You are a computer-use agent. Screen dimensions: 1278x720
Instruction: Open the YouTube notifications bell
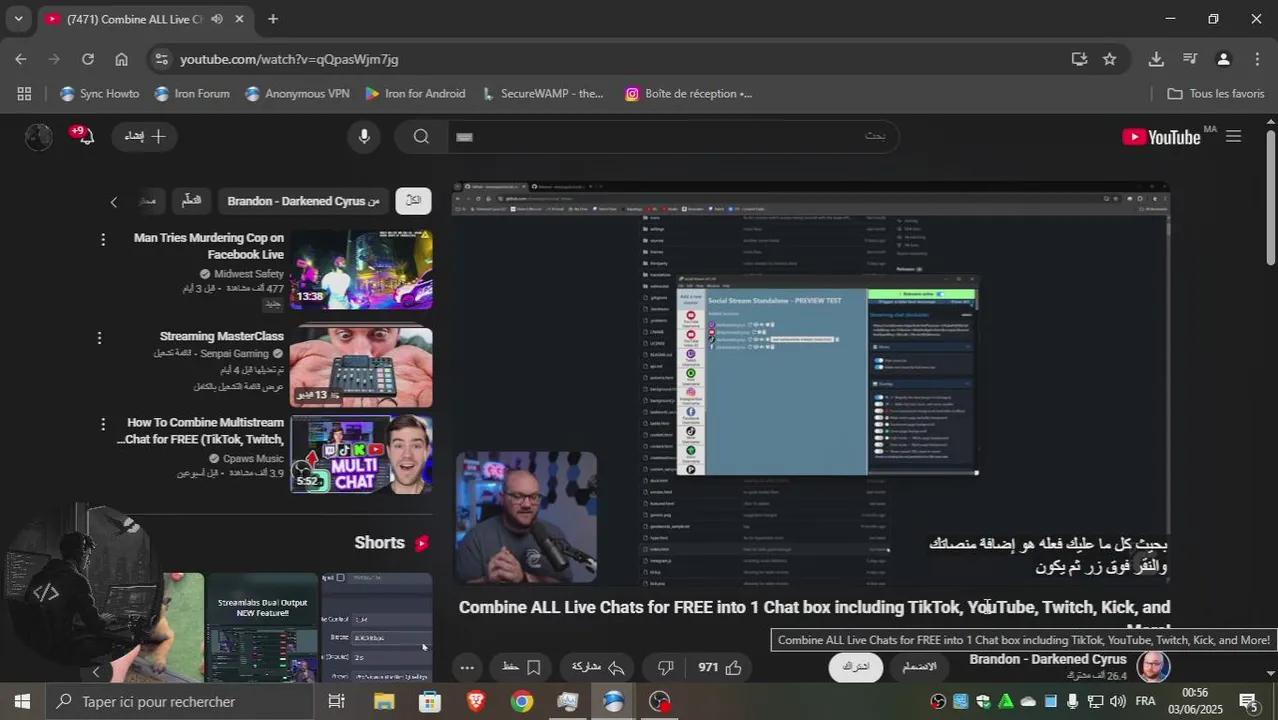point(84,136)
